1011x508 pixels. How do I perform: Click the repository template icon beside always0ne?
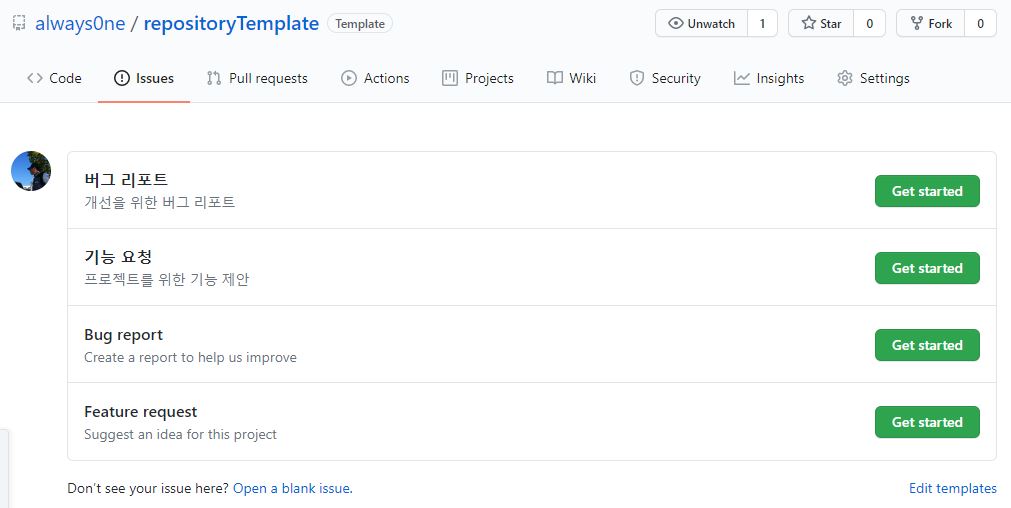(x=19, y=23)
